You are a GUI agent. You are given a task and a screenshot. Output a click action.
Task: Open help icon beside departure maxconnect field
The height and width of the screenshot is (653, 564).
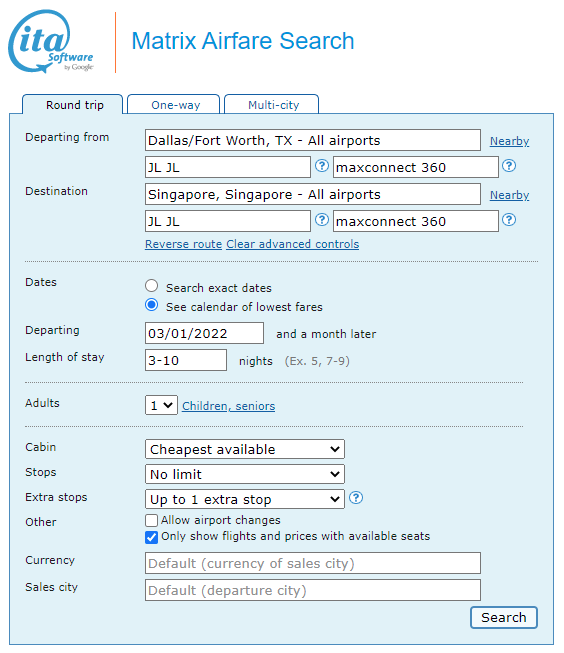point(509,166)
